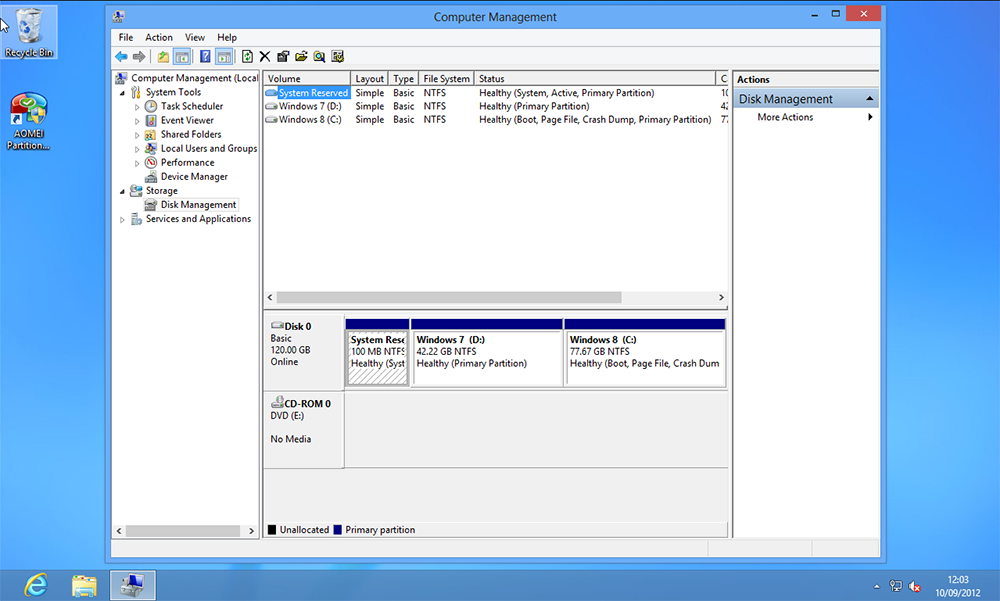Click the last toolbar icon with checkmark

pyautogui.click(x=338, y=57)
